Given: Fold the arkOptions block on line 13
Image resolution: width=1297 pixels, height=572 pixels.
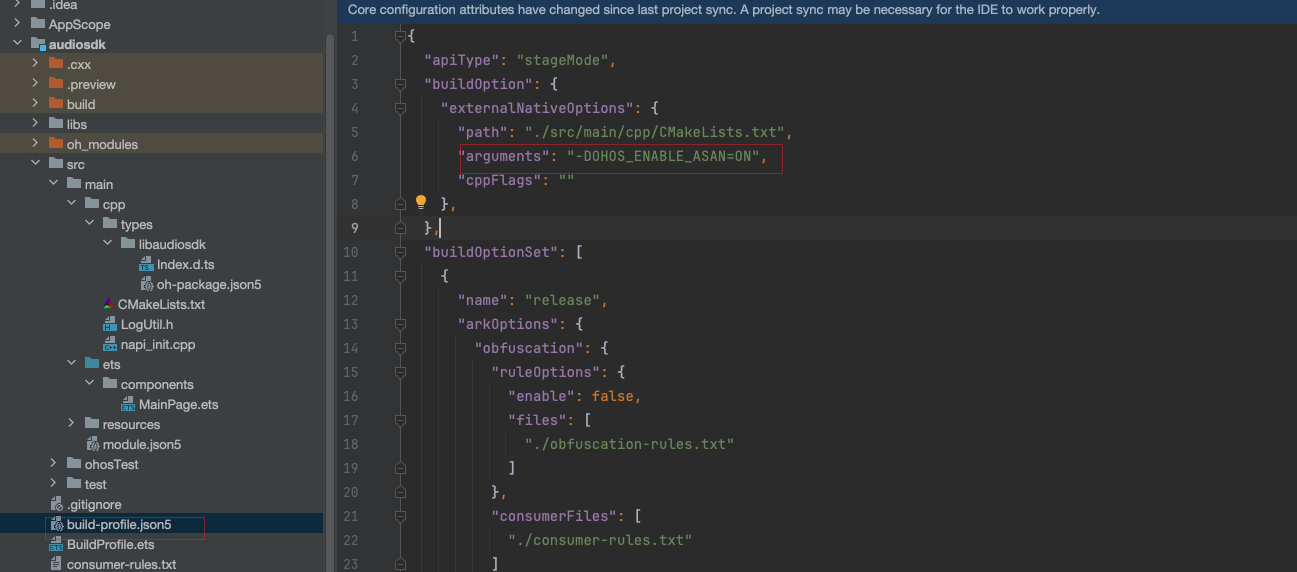Looking at the screenshot, I should click(401, 324).
